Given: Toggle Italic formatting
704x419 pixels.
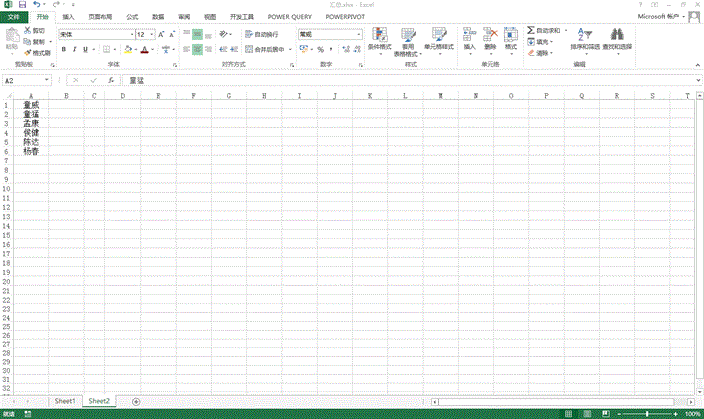Looking at the screenshot, I should pos(74,49).
